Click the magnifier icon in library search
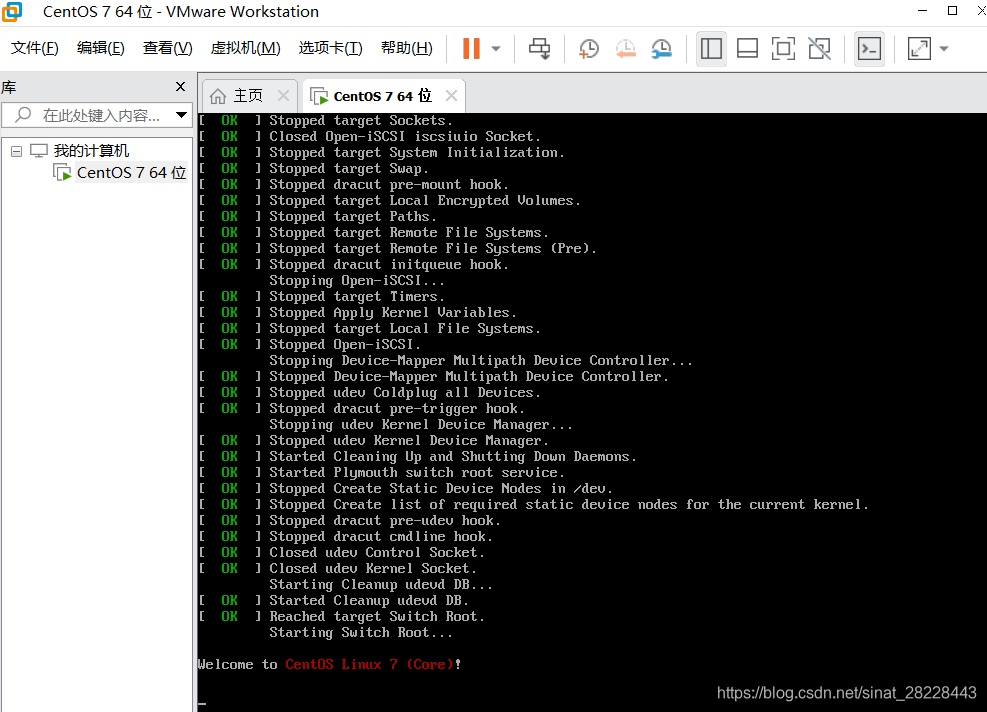This screenshot has height=712, width=987. click(23, 115)
